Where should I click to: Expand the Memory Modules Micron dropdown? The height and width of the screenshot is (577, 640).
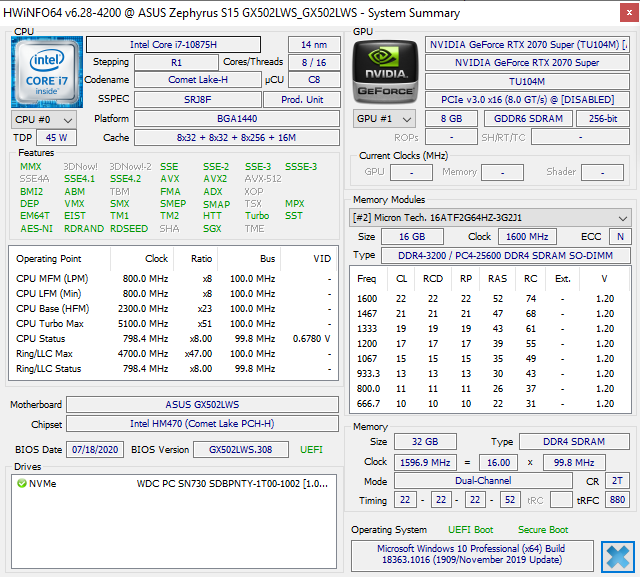pos(490,218)
